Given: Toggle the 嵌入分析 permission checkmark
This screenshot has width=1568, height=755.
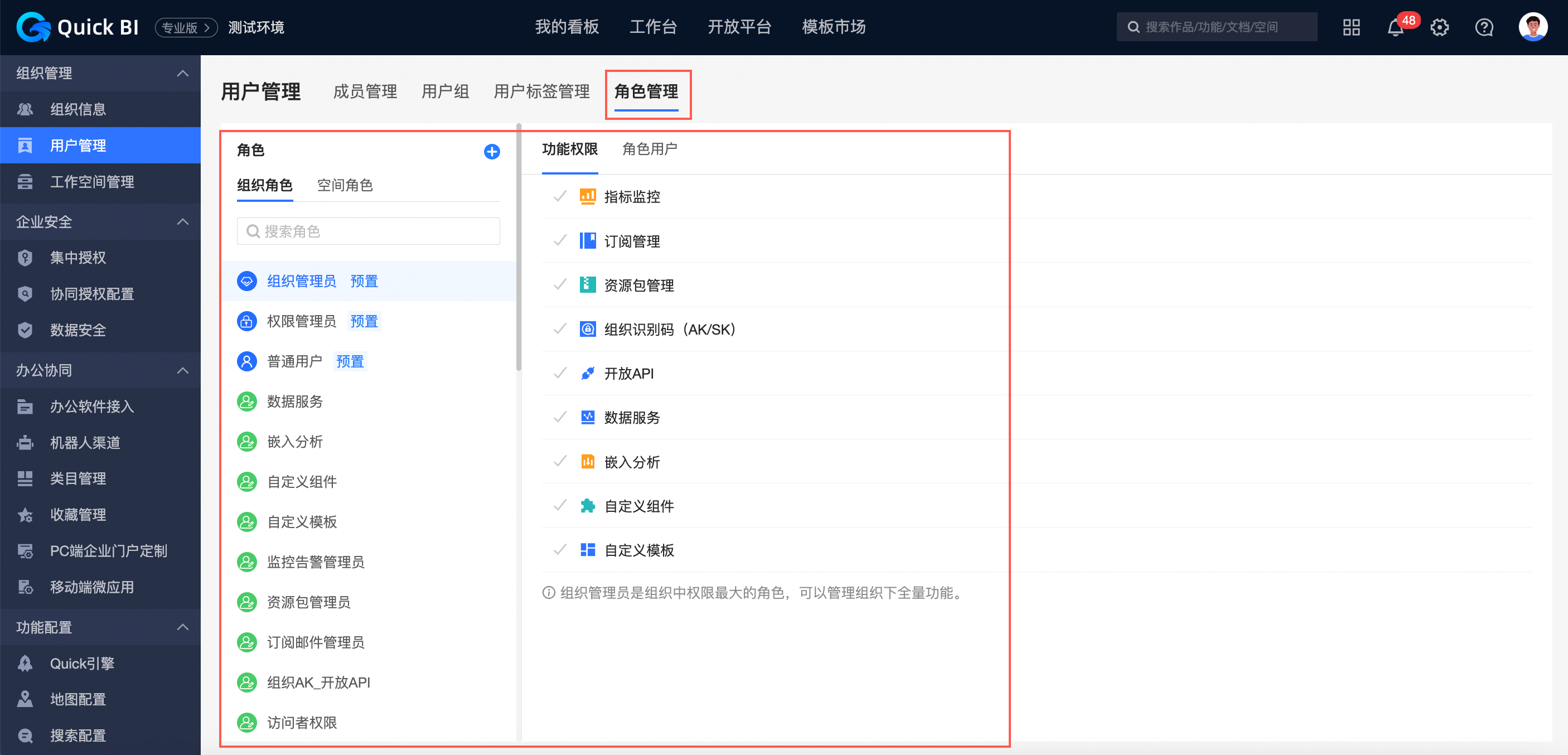Looking at the screenshot, I should point(560,462).
